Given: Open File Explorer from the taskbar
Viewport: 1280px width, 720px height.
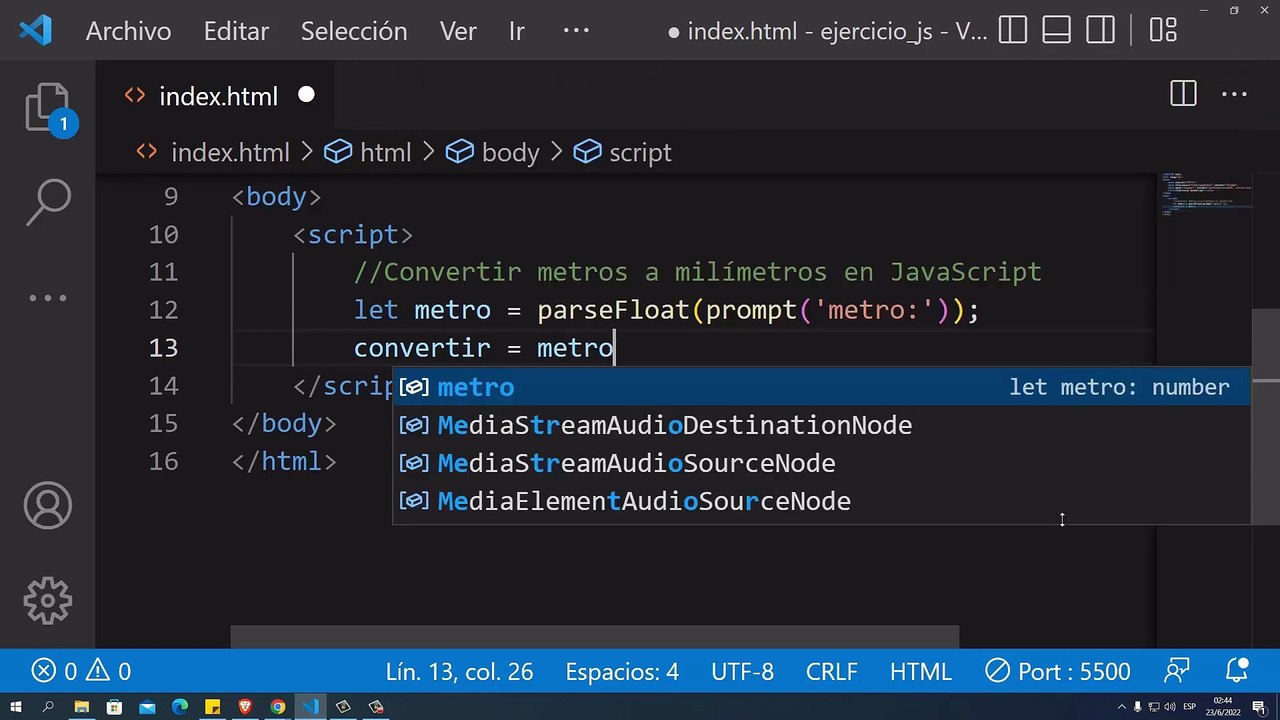Looking at the screenshot, I should tap(81, 707).
